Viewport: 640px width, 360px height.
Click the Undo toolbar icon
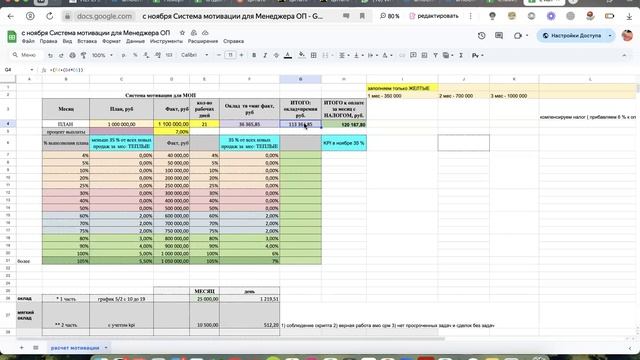pyautogui.click(x=50, y=55)
